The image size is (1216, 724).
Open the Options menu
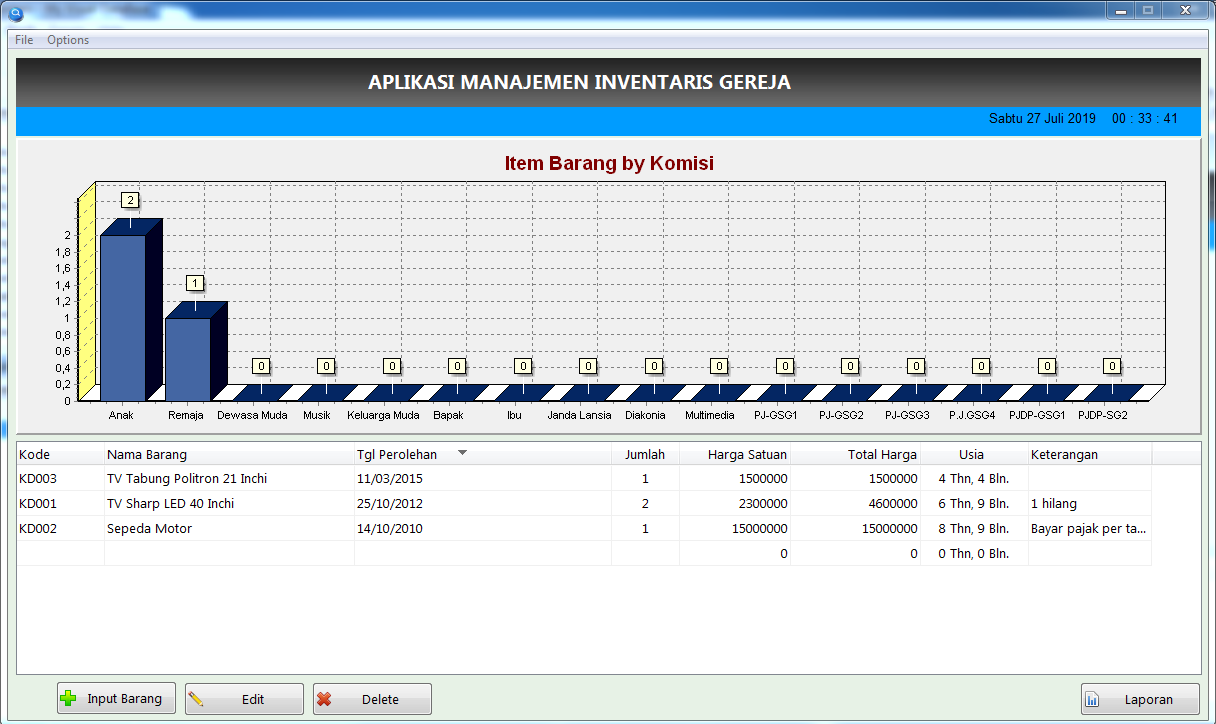click(67, 39)
